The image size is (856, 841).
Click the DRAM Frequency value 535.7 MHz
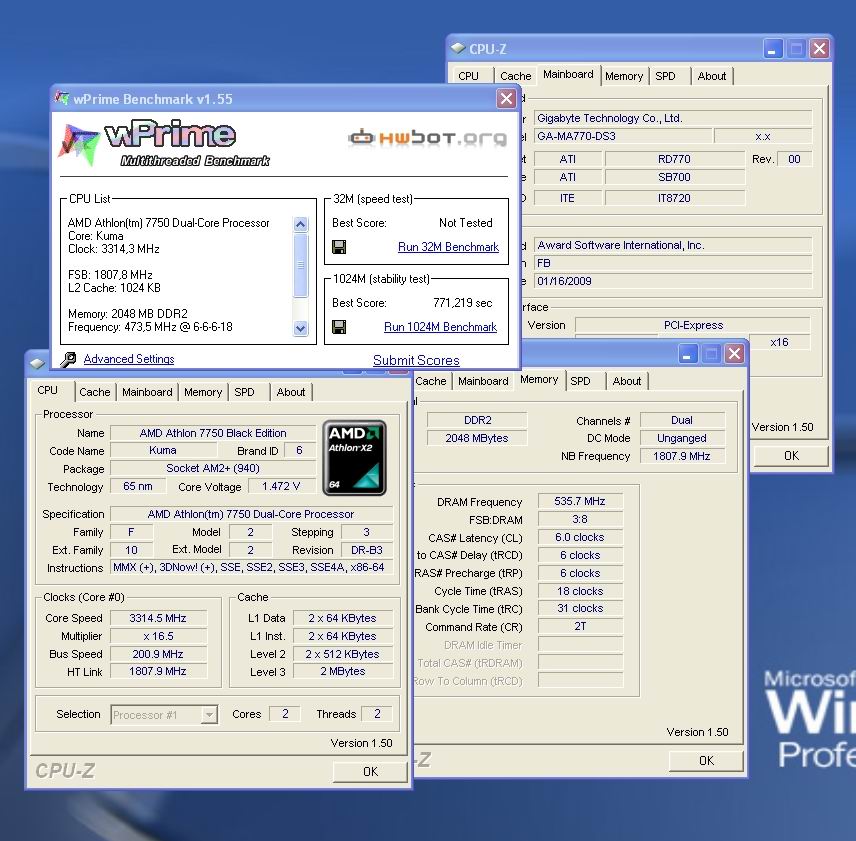tap(580, 501)
